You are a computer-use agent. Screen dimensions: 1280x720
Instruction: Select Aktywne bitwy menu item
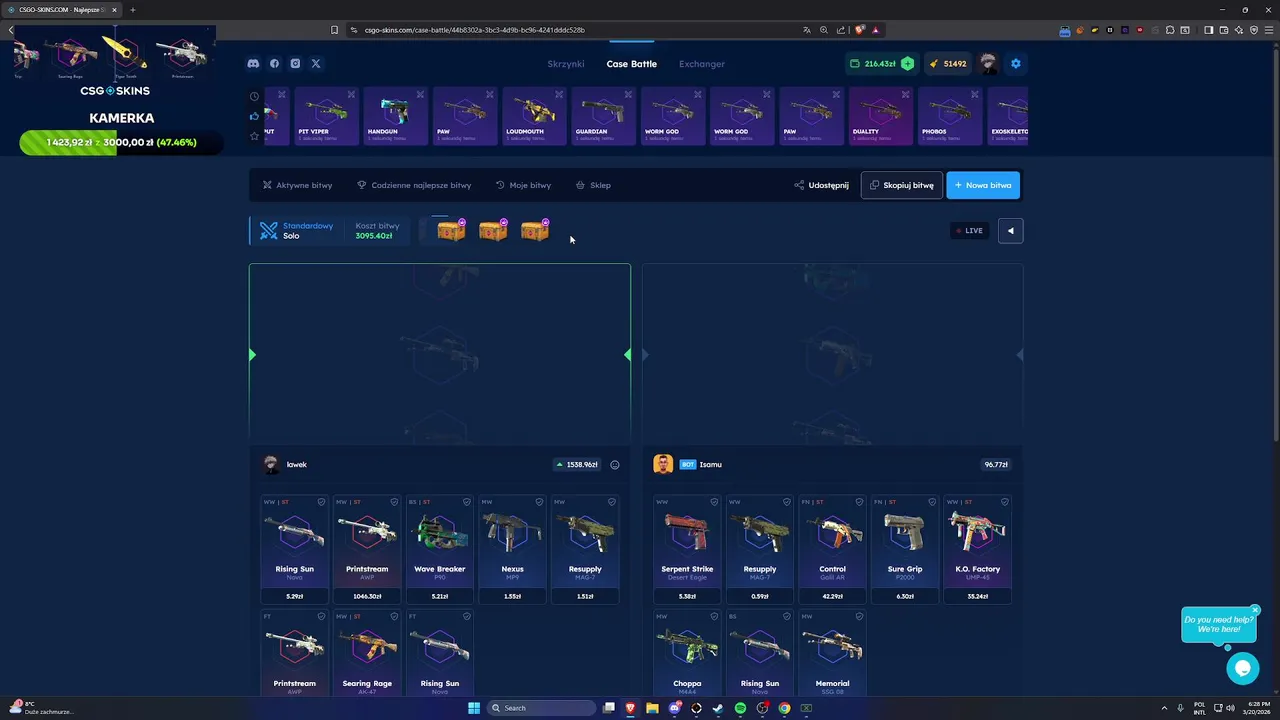[297, 185]
